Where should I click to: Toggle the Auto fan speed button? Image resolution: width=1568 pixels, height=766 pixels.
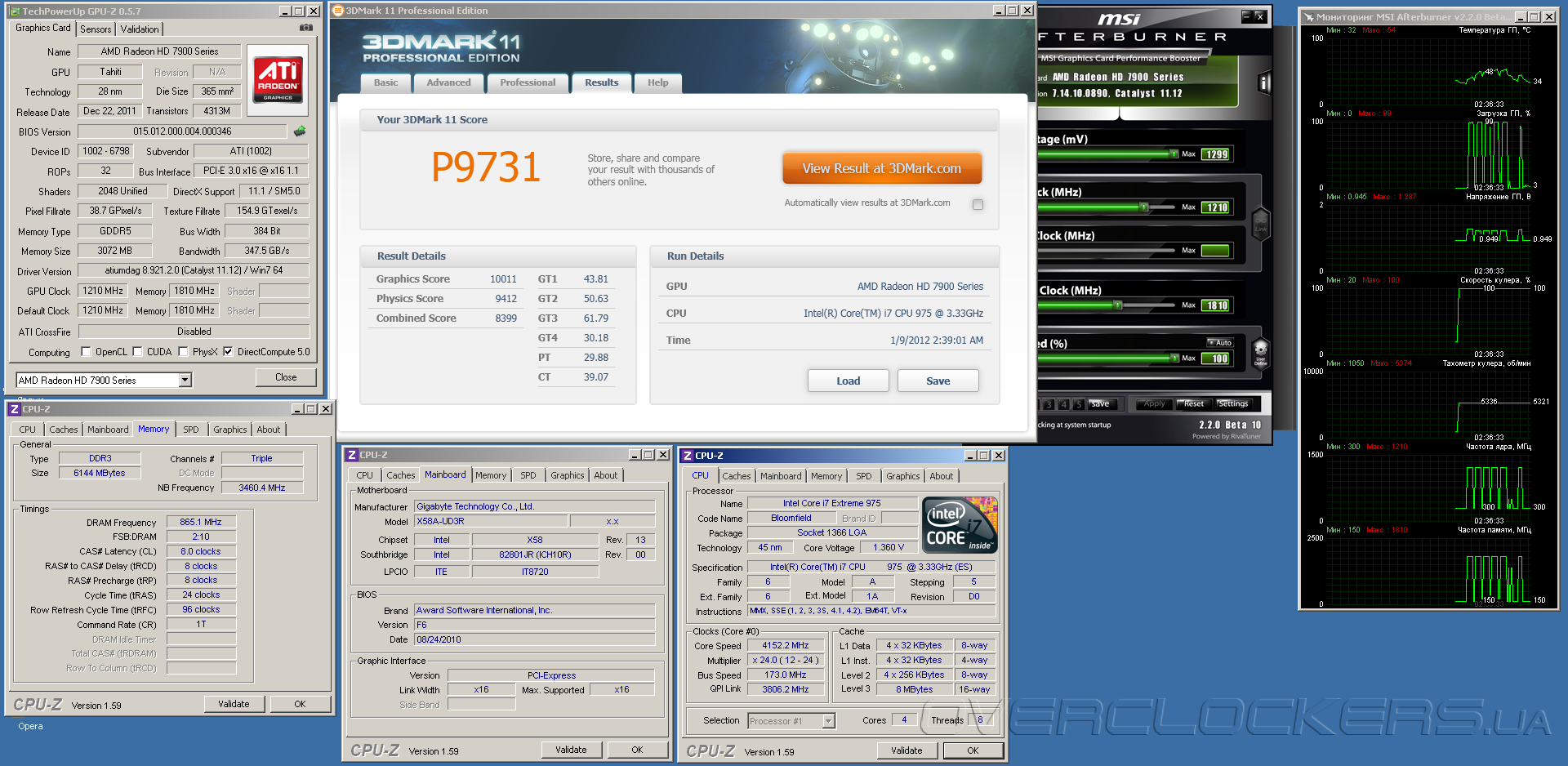[x=1220, y=343]
